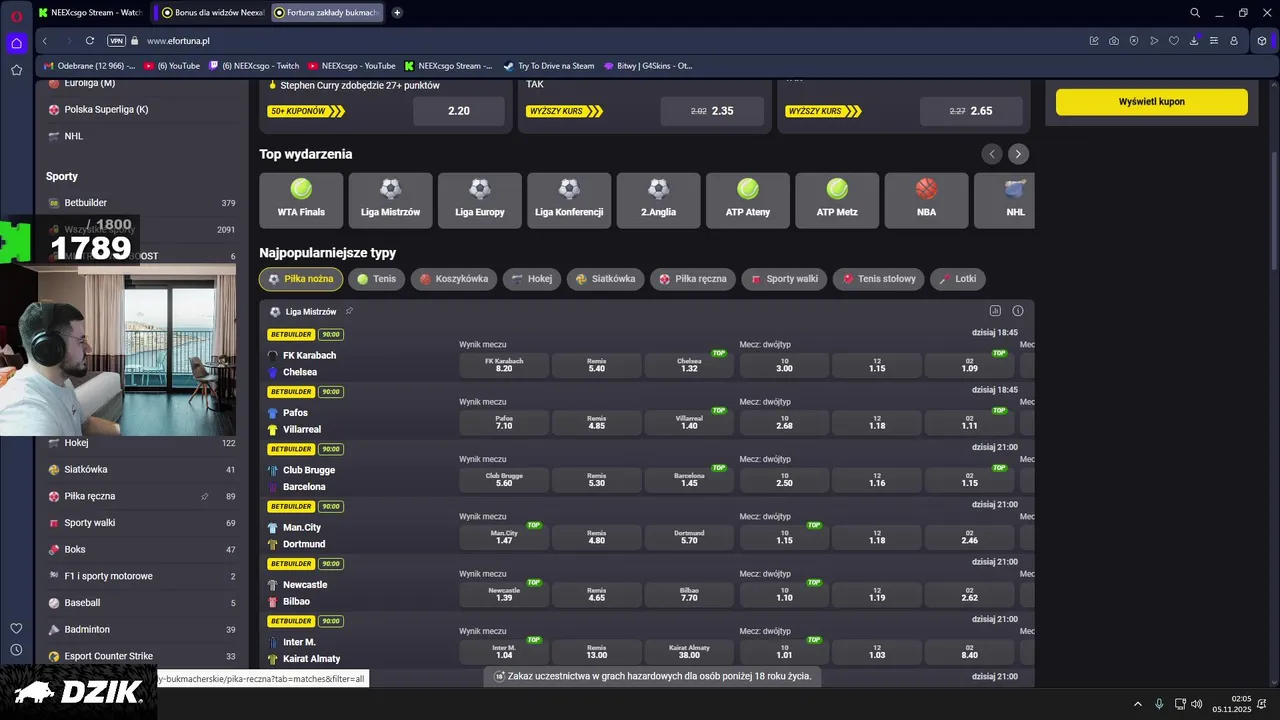The height and width of the screenshot is (720, 1280).
Task: Open the Try To Drive na Steam bookmark
Action: coord(548,66)
